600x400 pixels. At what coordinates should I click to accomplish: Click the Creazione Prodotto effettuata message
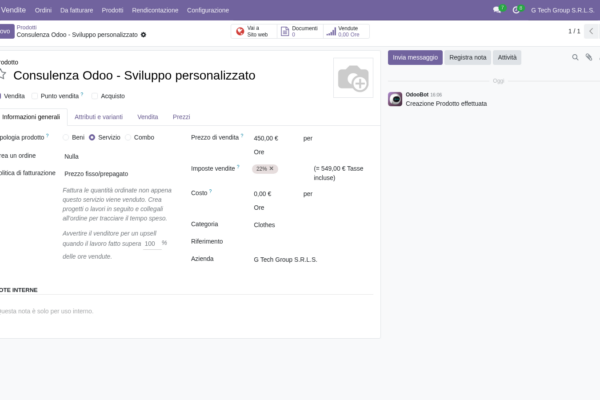(446, 104)
